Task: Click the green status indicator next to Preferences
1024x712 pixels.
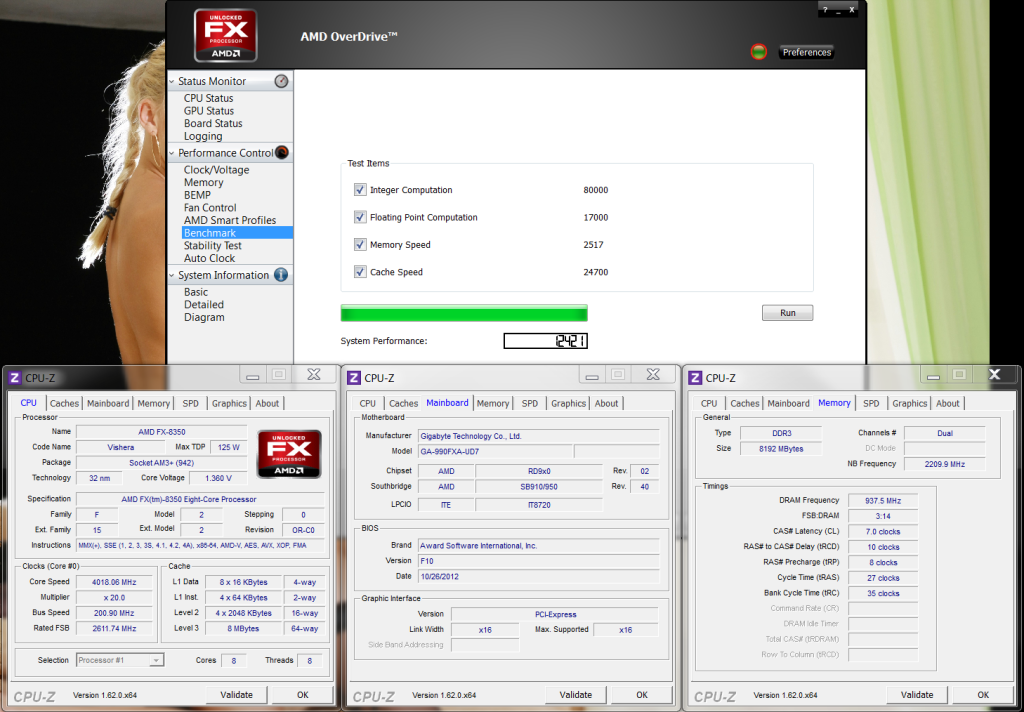Action: 758,52
